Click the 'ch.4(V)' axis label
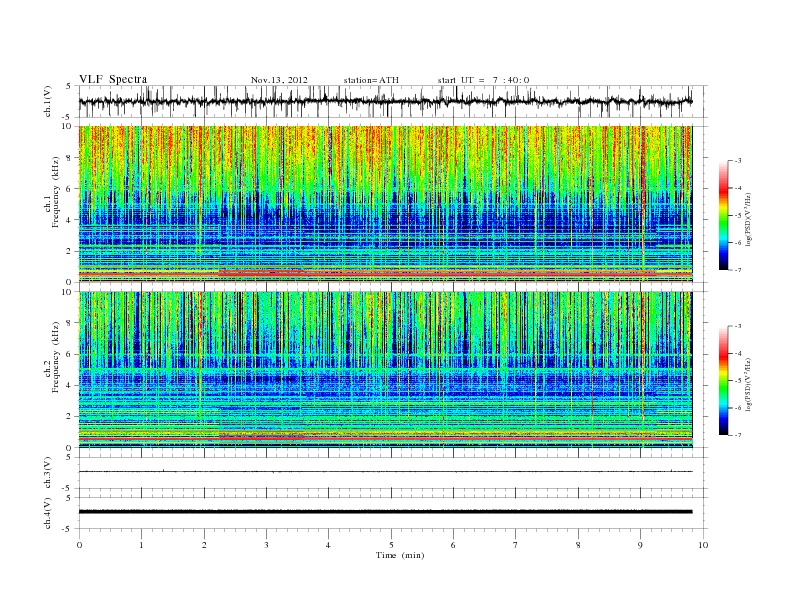The image size is (792, 612). click(48, 513)
